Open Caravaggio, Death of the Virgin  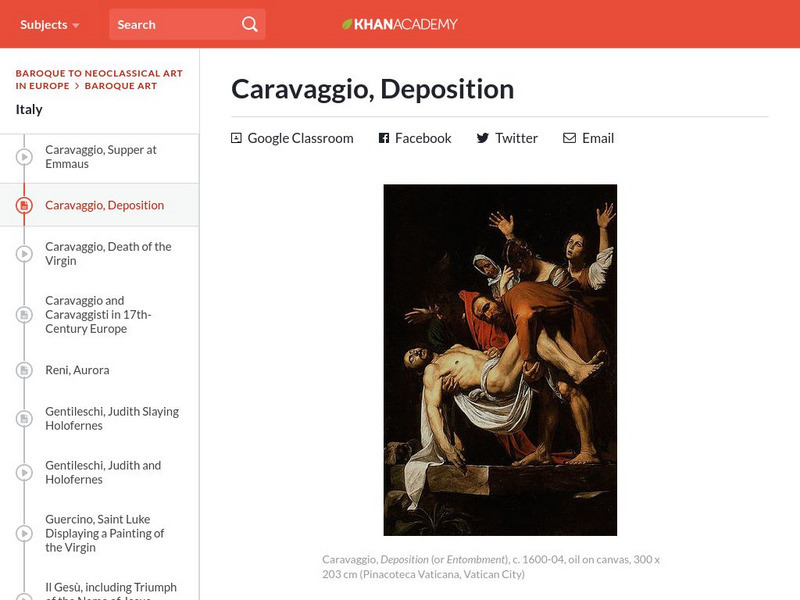(x=108, y=254)
